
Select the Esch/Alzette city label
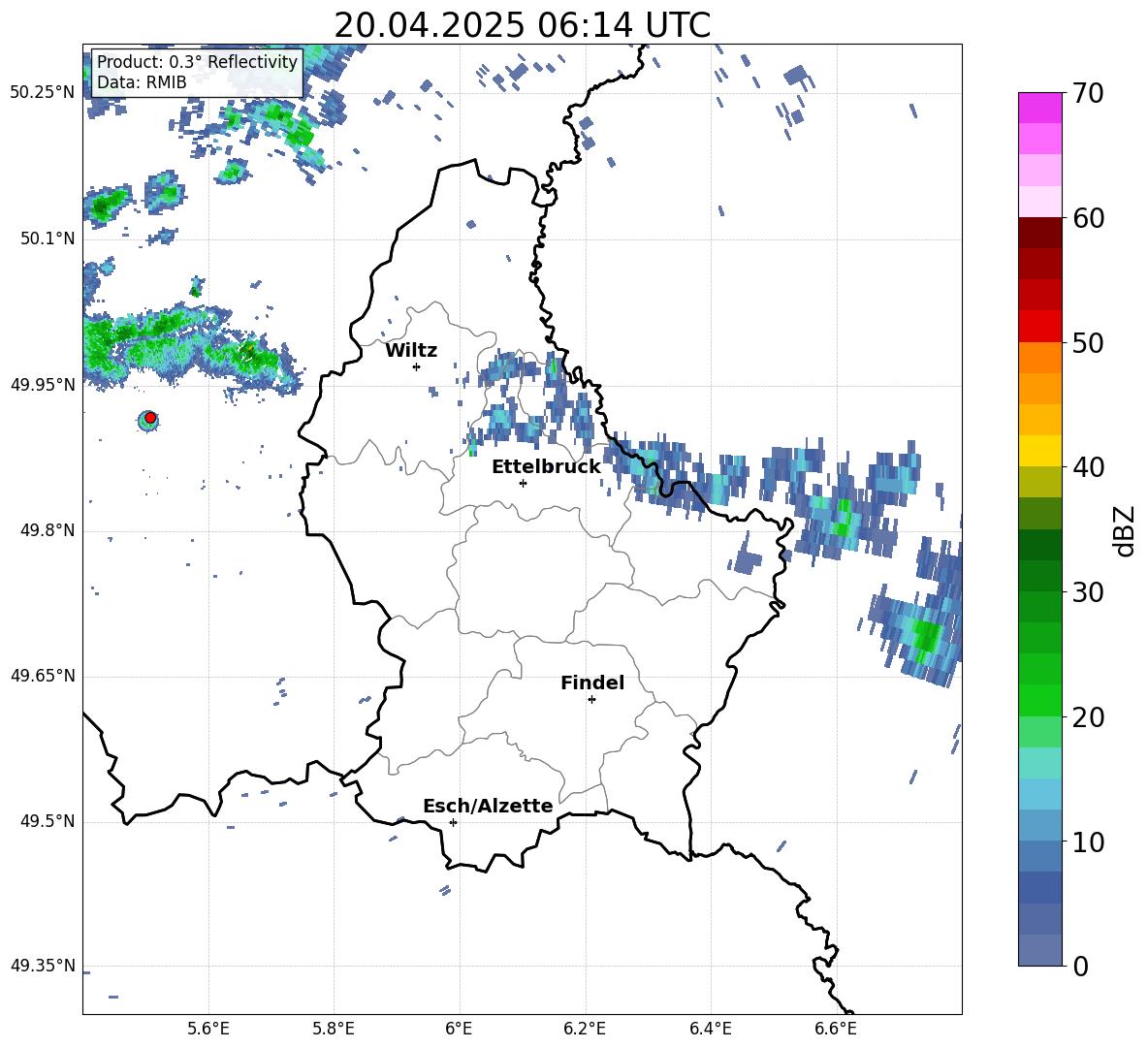coord(488,806)
